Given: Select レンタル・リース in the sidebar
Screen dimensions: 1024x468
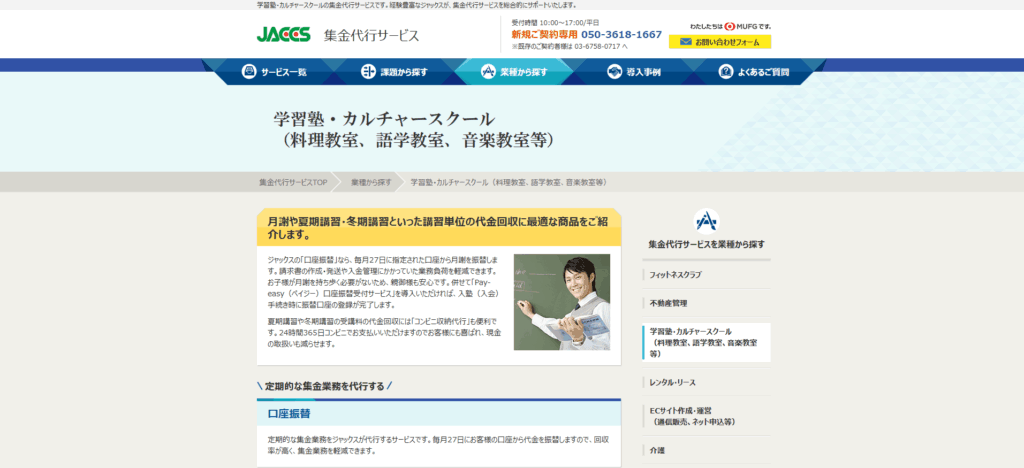Looking at the screenshot, I should tap(673, 382).
